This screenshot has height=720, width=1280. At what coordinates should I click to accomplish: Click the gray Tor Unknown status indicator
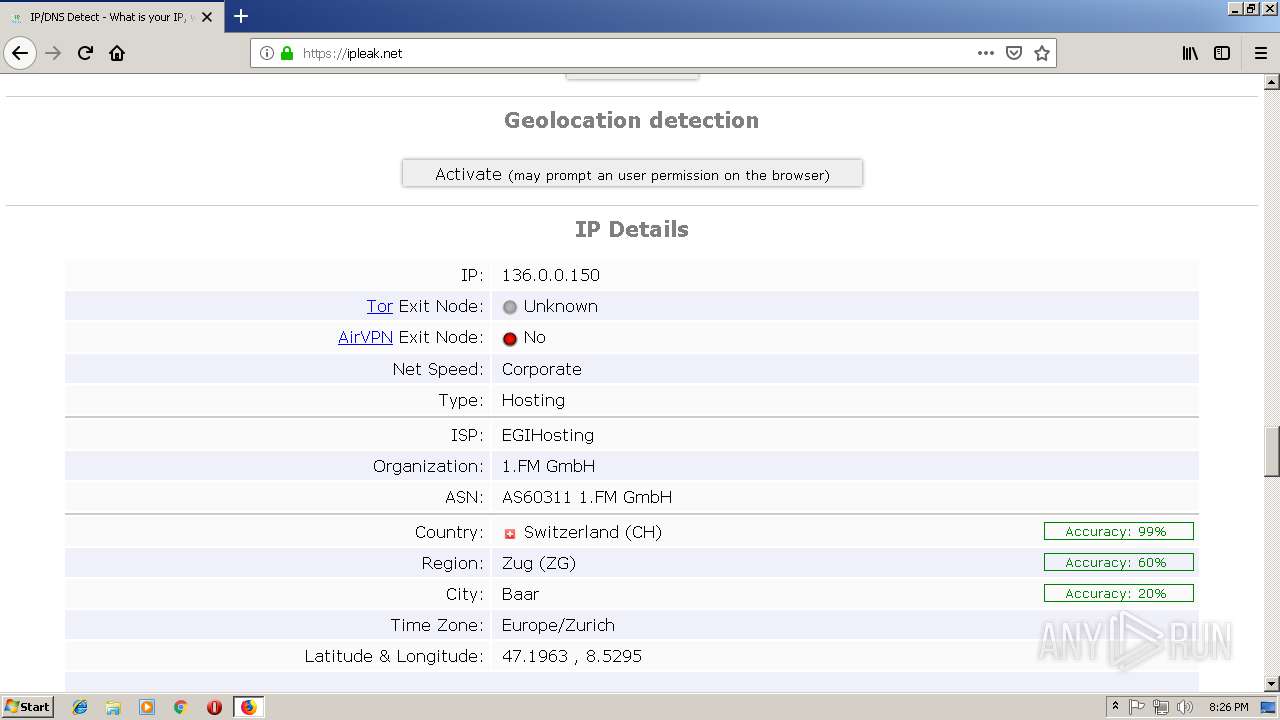click(510, 307)
